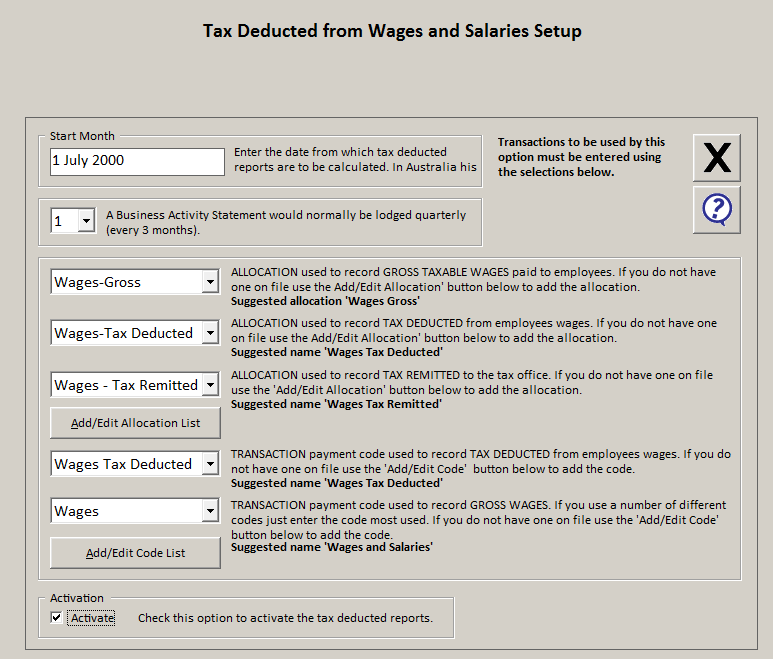Click the title 'Tax Deducted from Wages and Salaries Setup'

coord(392,31)
